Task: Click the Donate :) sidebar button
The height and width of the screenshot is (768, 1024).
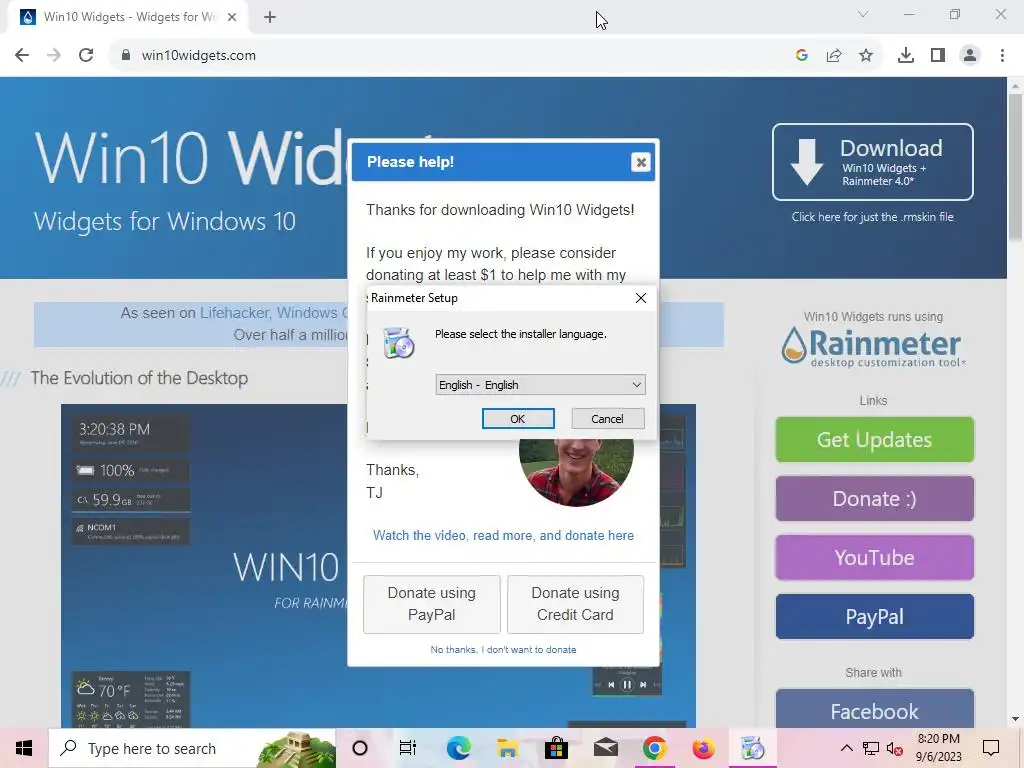Action: [x=874, y=499]
